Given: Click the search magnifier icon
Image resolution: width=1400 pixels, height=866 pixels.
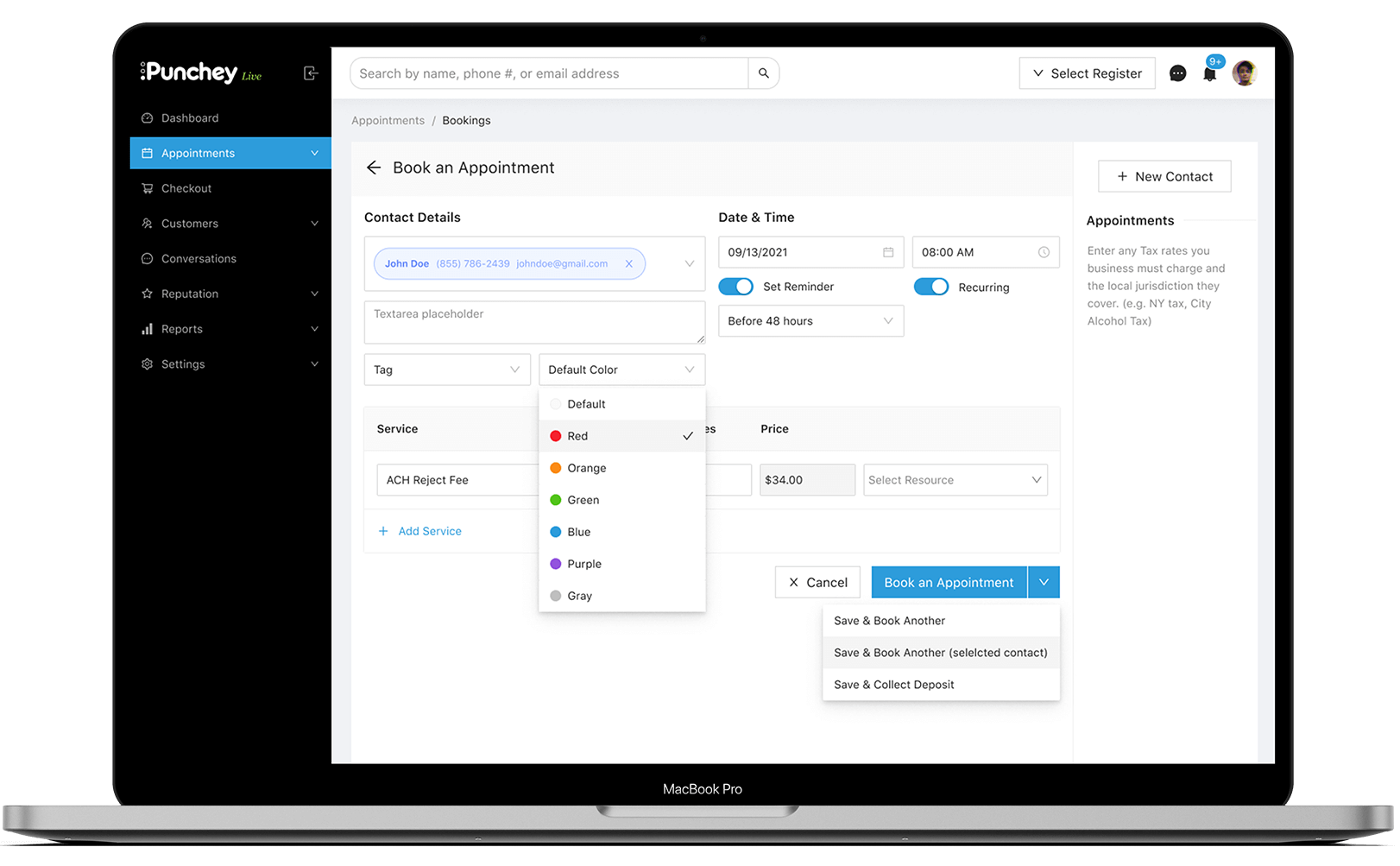Looking at the screenshot, I should [x=764, y=73].
